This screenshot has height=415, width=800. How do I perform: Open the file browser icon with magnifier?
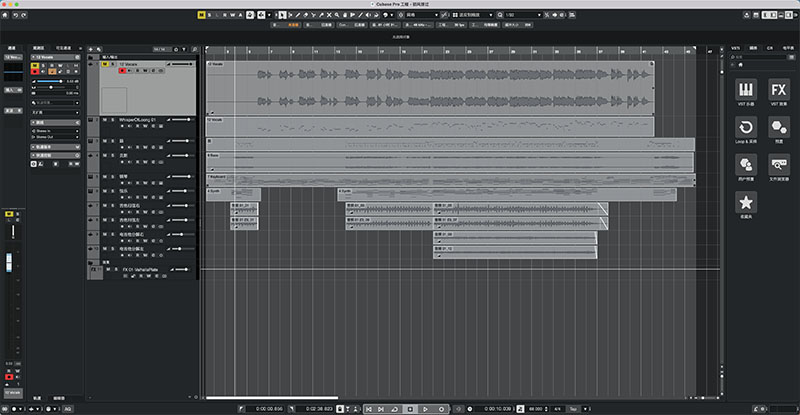[779, 164]
